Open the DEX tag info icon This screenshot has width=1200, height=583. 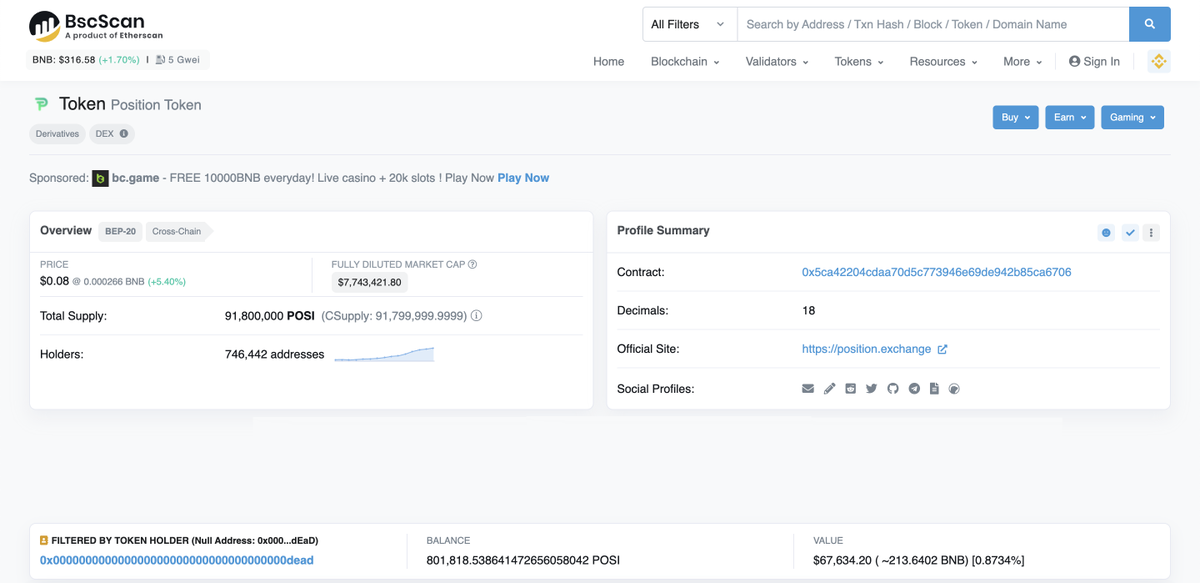click(x=124, y=134)
